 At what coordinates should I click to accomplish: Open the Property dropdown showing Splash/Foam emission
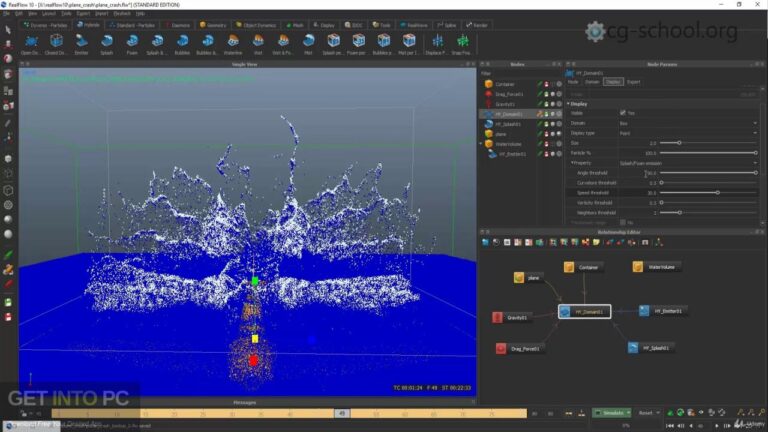688,163
